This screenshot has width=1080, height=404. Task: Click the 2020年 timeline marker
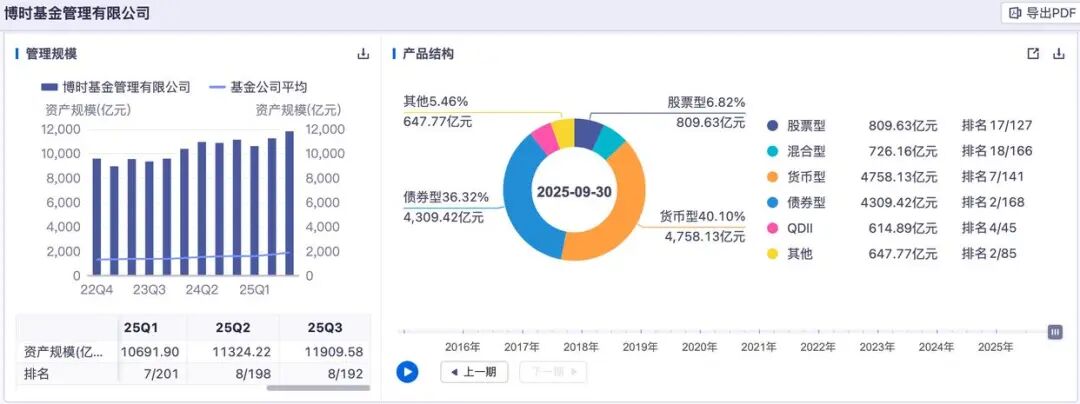tap(700, 347)
